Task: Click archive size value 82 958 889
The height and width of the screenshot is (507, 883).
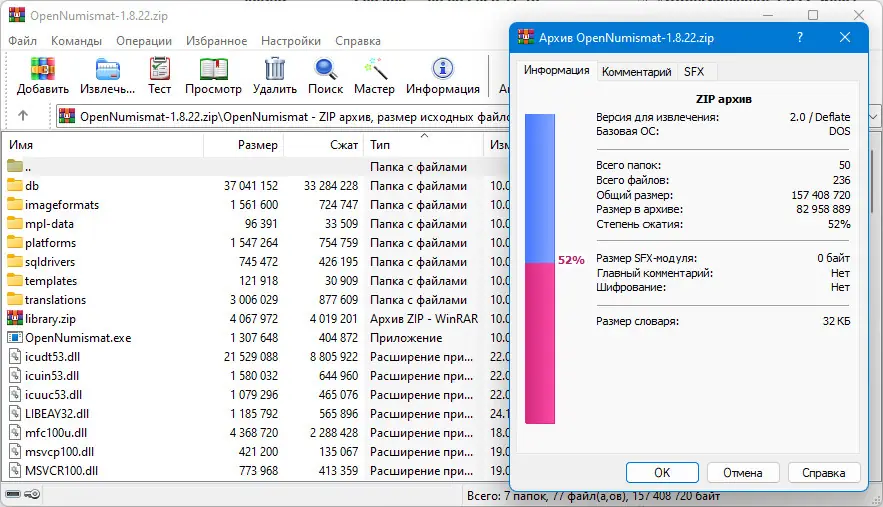Action: click(823, 209)
